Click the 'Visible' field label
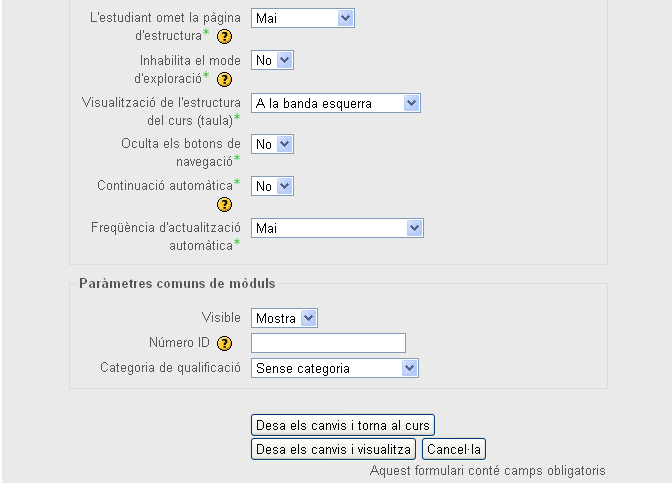Image resolution: width=672 pixels, height=483 pixels. [221, 318]
